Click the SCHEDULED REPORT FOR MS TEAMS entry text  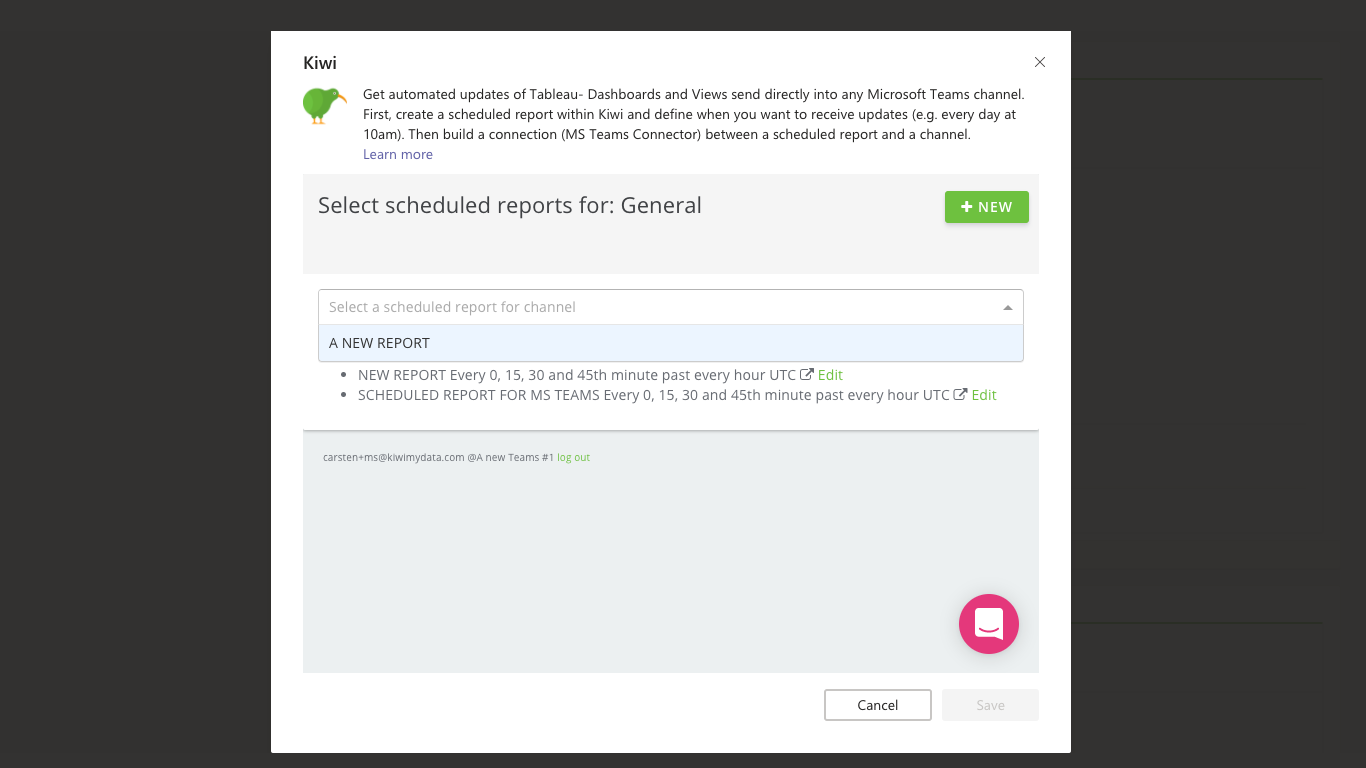(x=653, y=395)
